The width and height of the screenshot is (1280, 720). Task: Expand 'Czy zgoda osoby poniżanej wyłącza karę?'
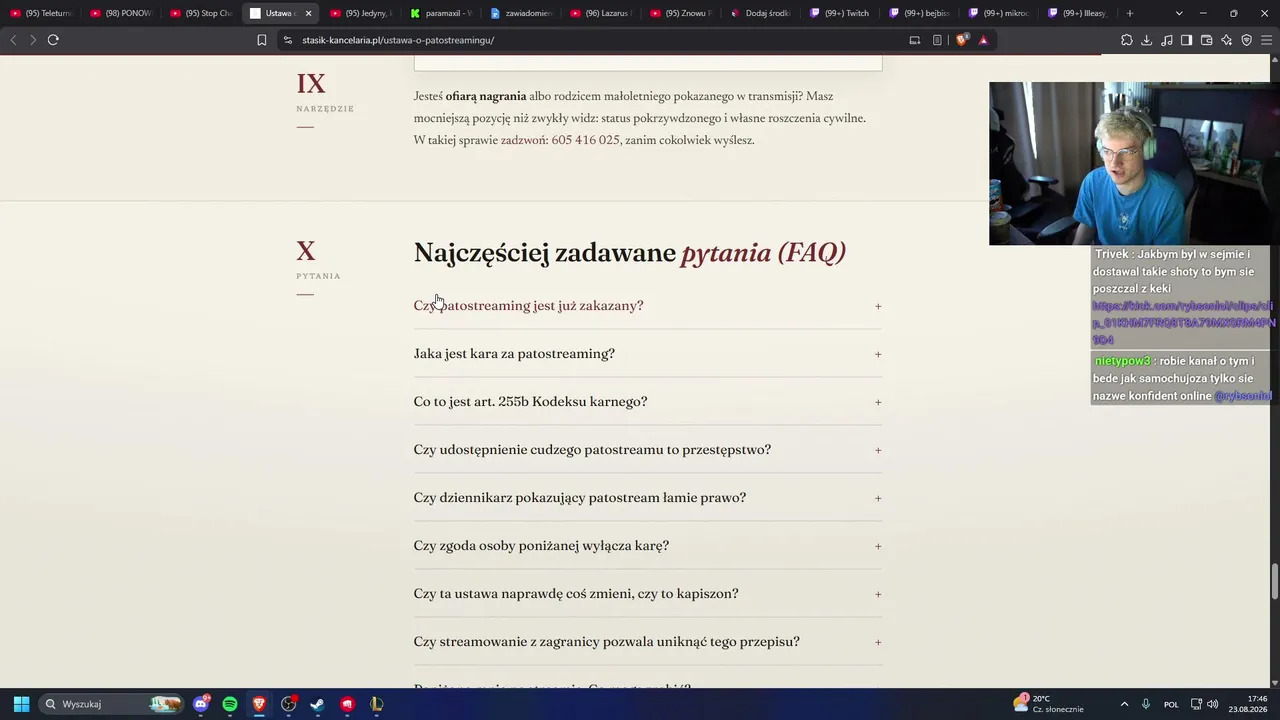coord(648,546)
